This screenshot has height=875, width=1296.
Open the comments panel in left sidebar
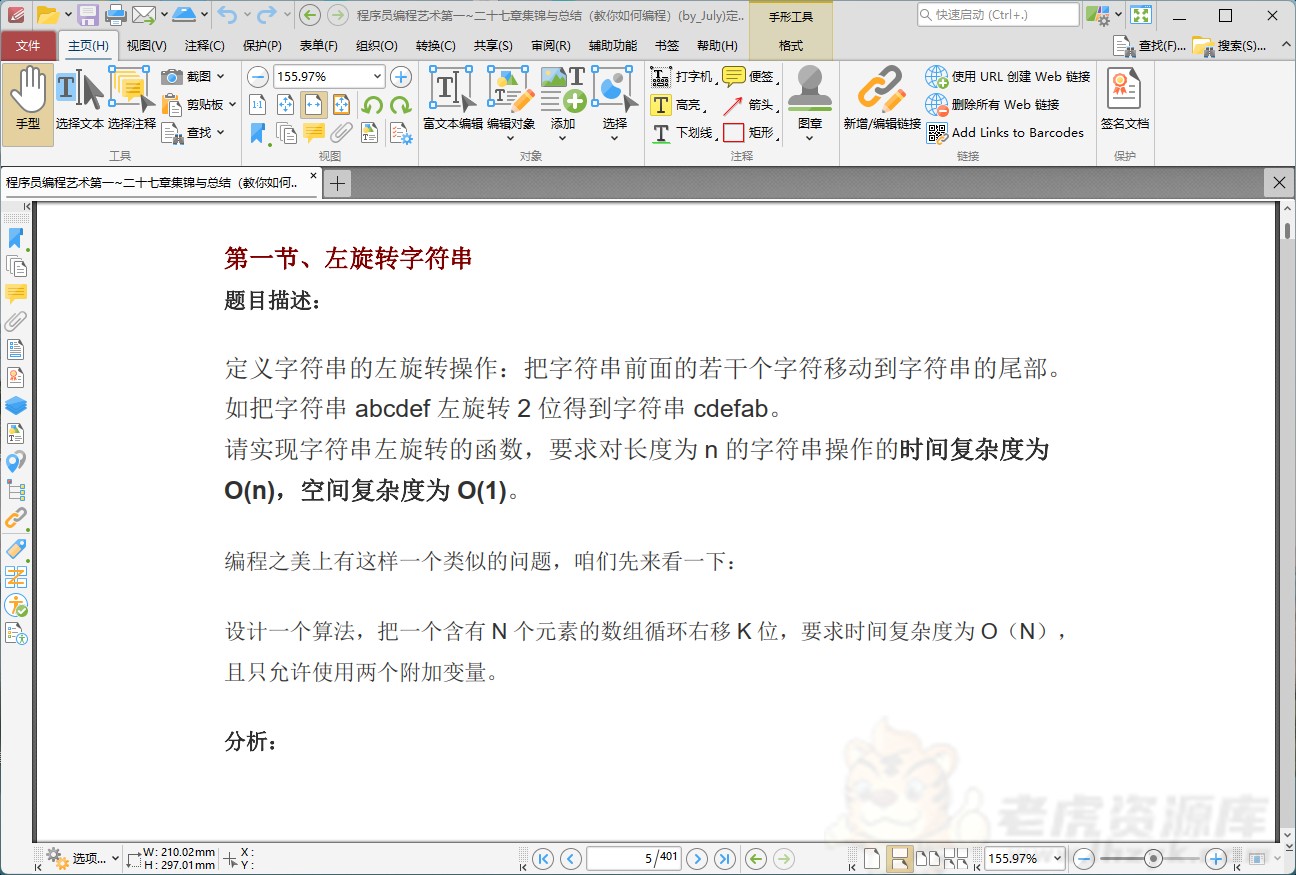(16, 294)
